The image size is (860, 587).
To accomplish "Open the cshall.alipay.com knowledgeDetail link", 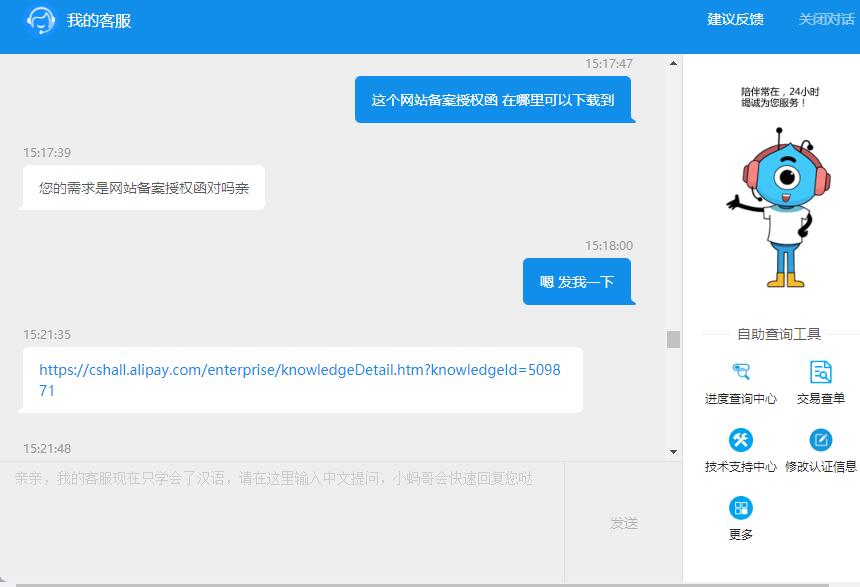I will click(299, 380).
